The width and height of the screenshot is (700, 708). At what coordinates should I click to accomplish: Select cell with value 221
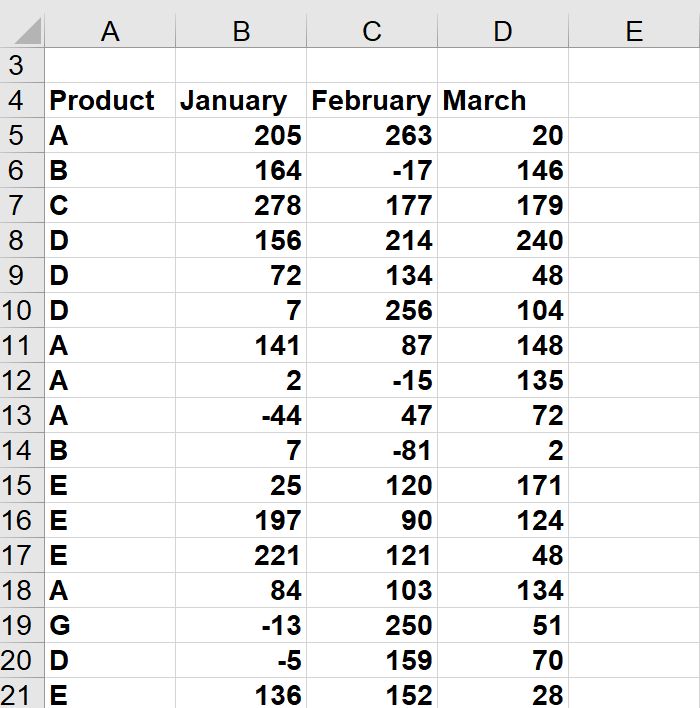click(241, 555)
